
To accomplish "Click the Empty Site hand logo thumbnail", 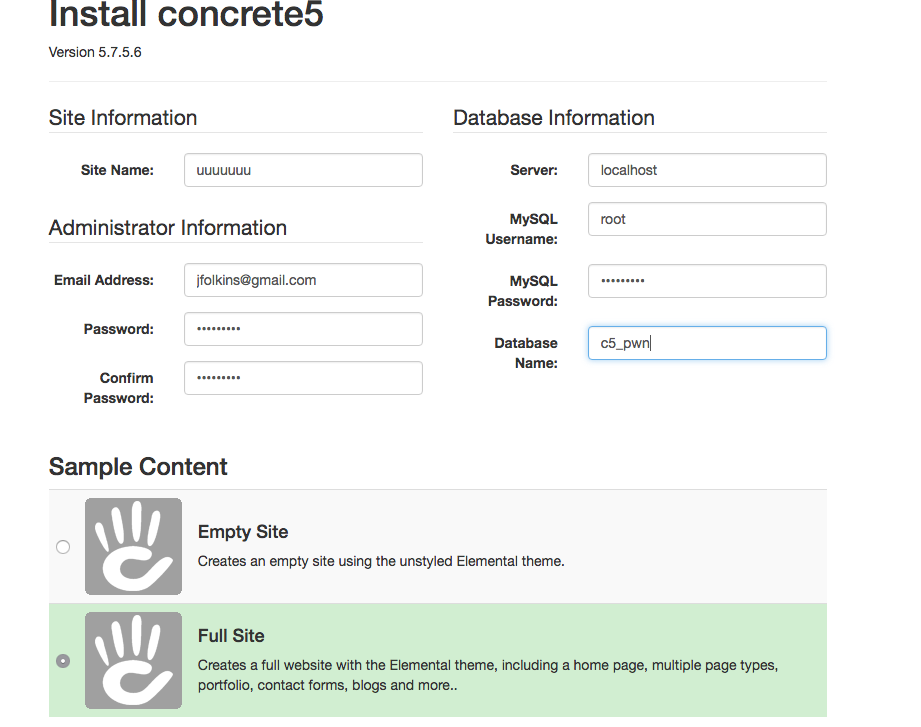I will coord(133,546).
